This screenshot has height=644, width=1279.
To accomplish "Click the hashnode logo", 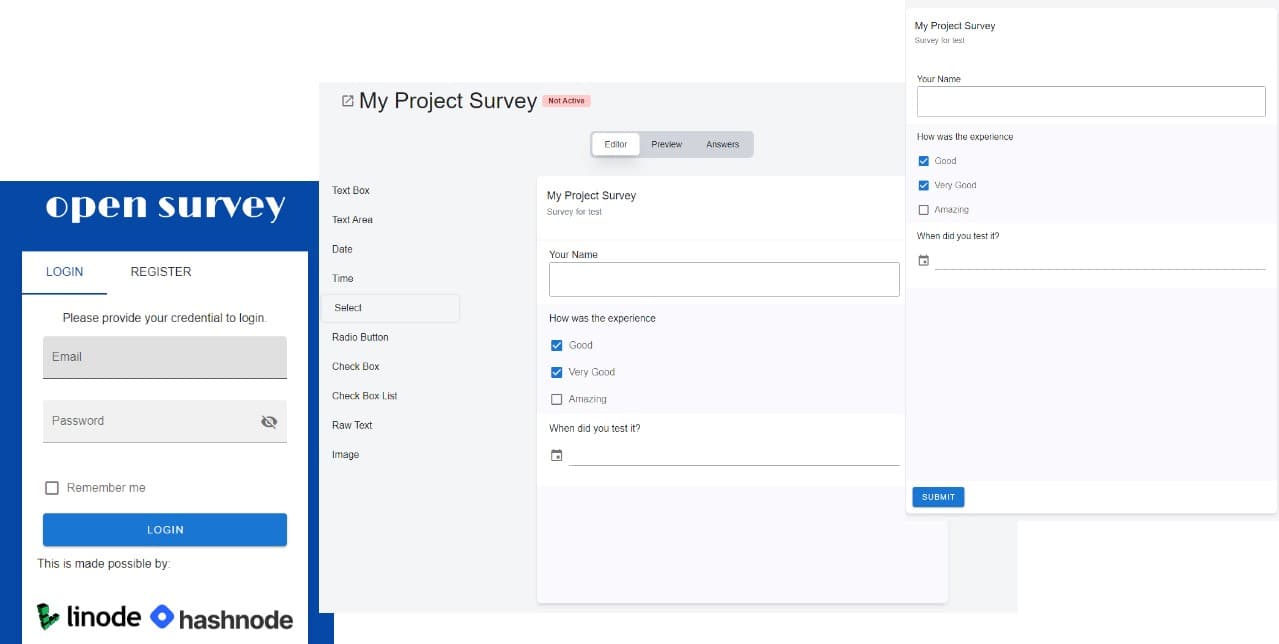I will tap(222, 618).
